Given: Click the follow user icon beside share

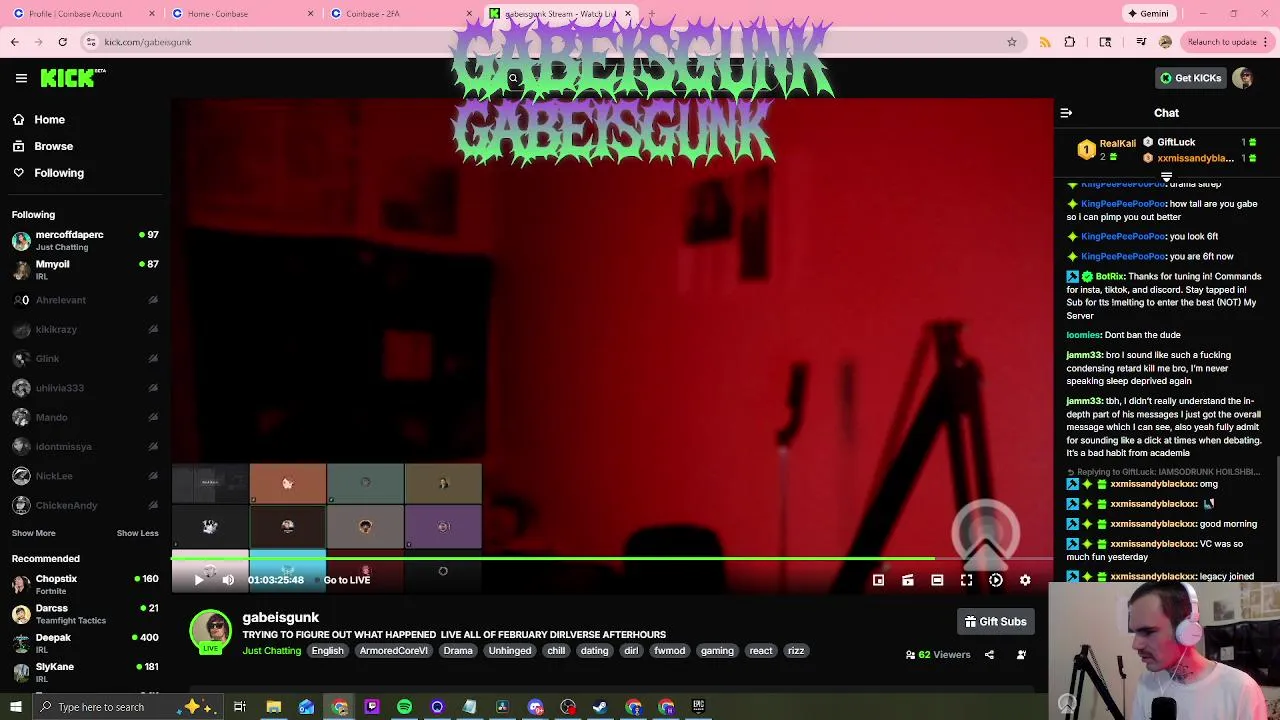Looking at the screenshot, I should (x=1021, y=655).
